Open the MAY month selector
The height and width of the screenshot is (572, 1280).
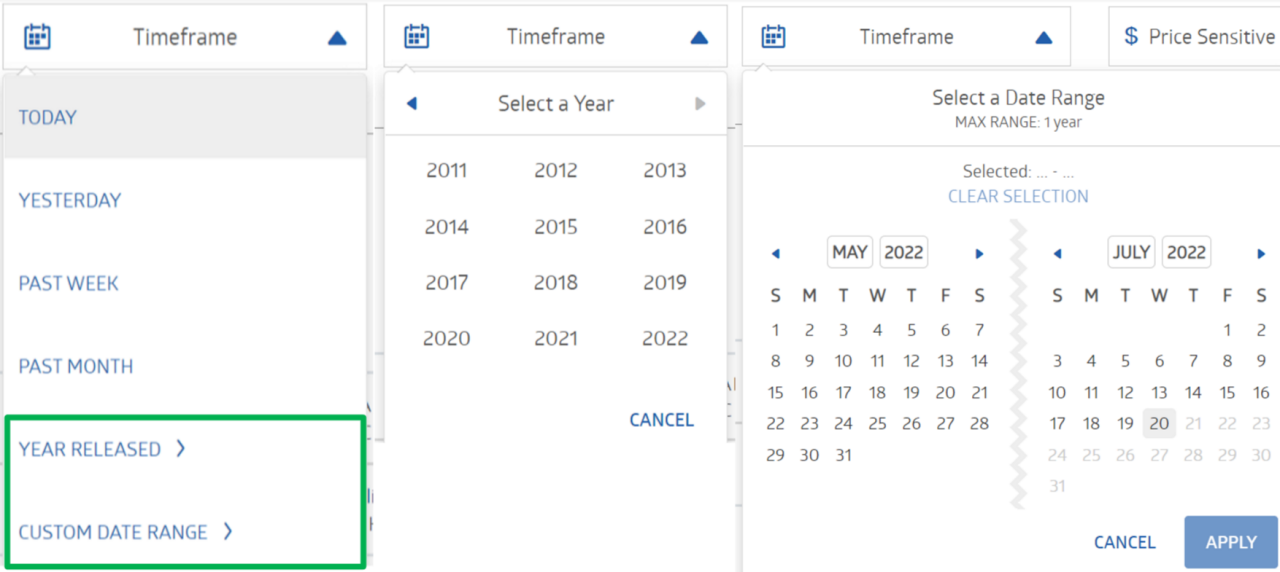[x=850, y=252]
